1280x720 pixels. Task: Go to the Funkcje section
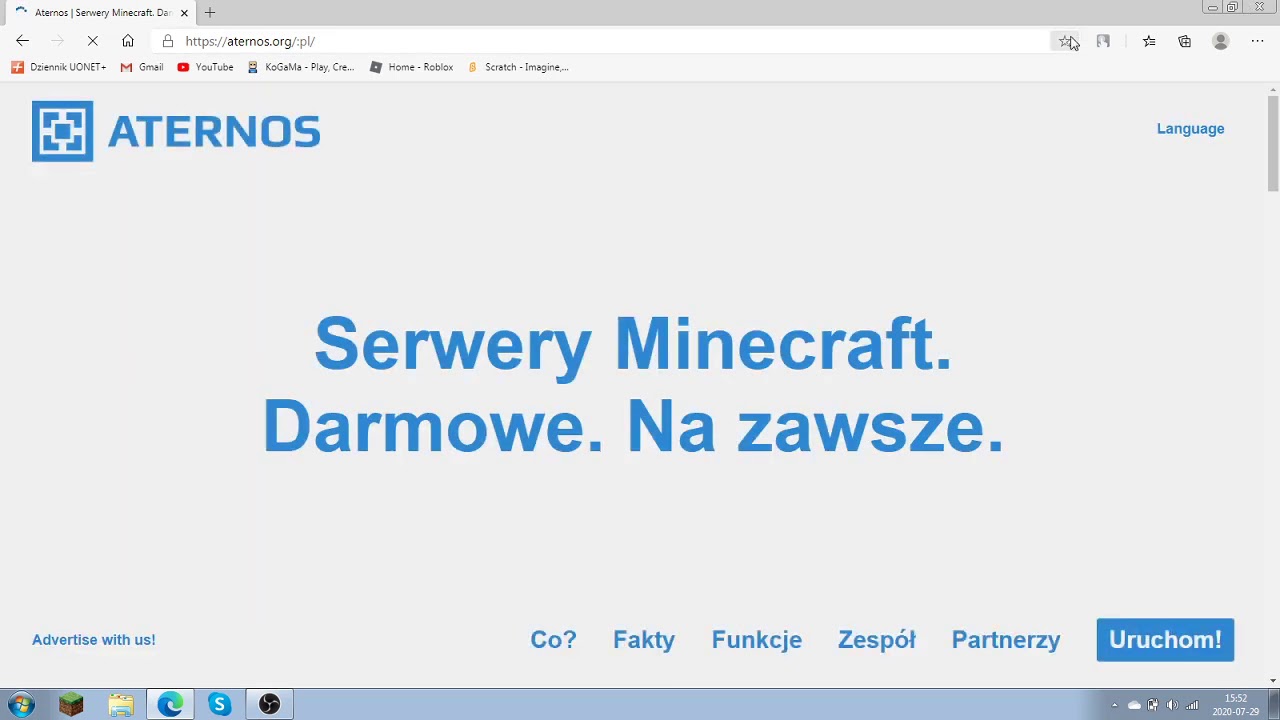click(757, 640)
